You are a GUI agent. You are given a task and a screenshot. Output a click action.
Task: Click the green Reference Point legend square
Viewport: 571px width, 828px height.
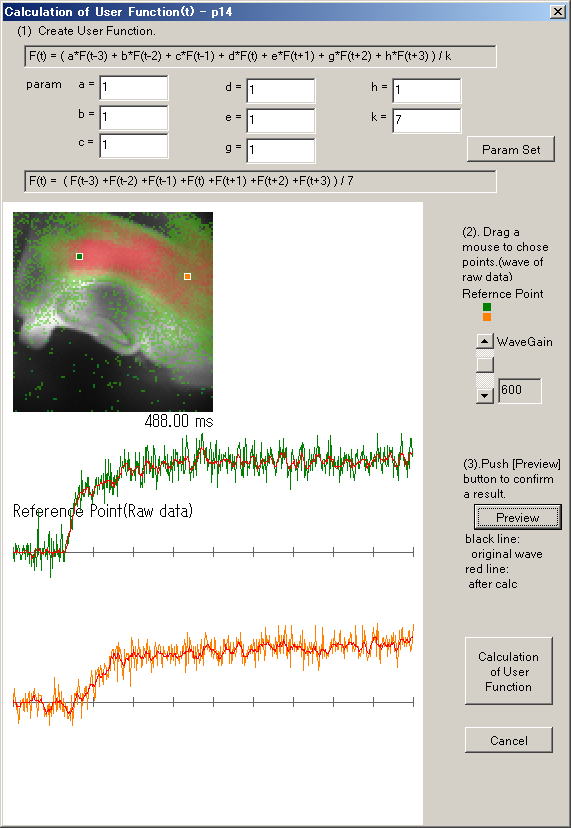pos(486,307)
